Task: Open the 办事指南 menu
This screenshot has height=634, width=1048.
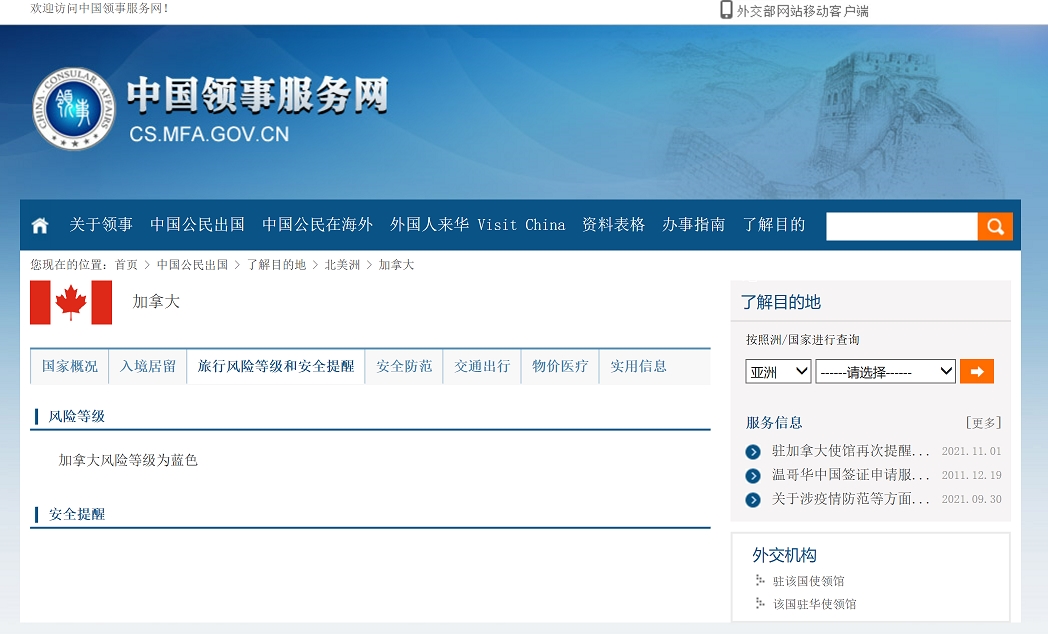Action: pyautogui.click(x=694, y=225)
